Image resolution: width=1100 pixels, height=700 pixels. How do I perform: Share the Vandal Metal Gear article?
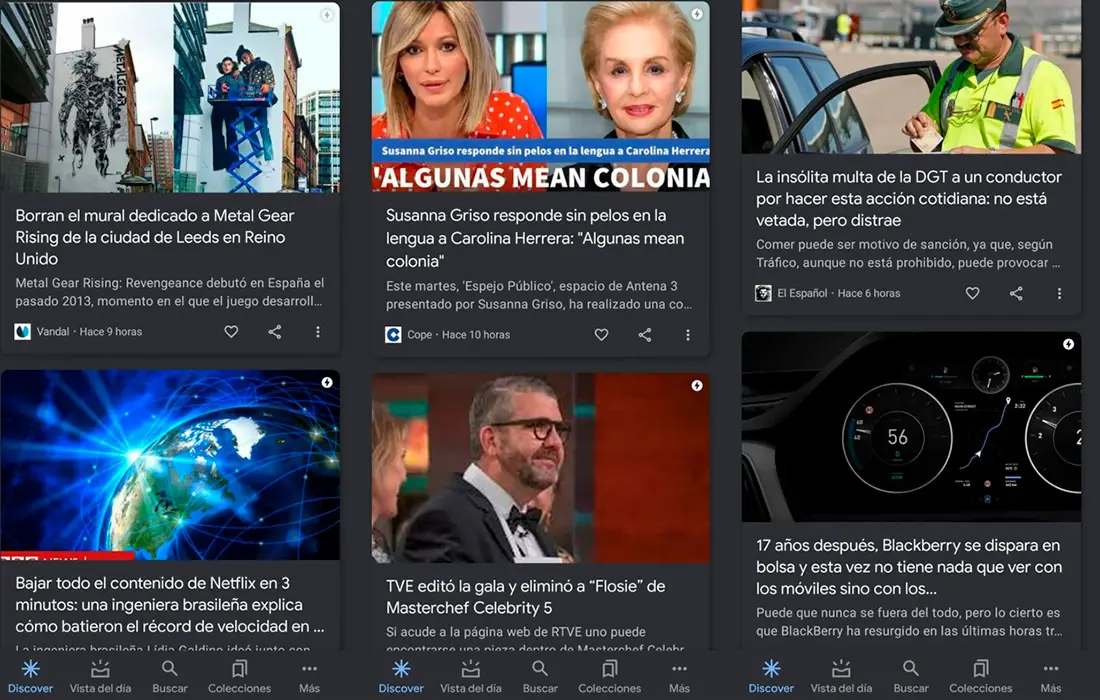click(x=275, y=332)
